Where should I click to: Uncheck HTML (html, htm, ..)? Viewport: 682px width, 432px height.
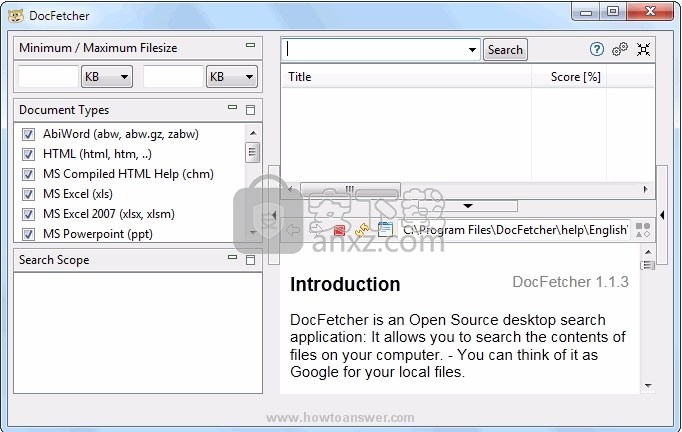(x=28, y=154)
